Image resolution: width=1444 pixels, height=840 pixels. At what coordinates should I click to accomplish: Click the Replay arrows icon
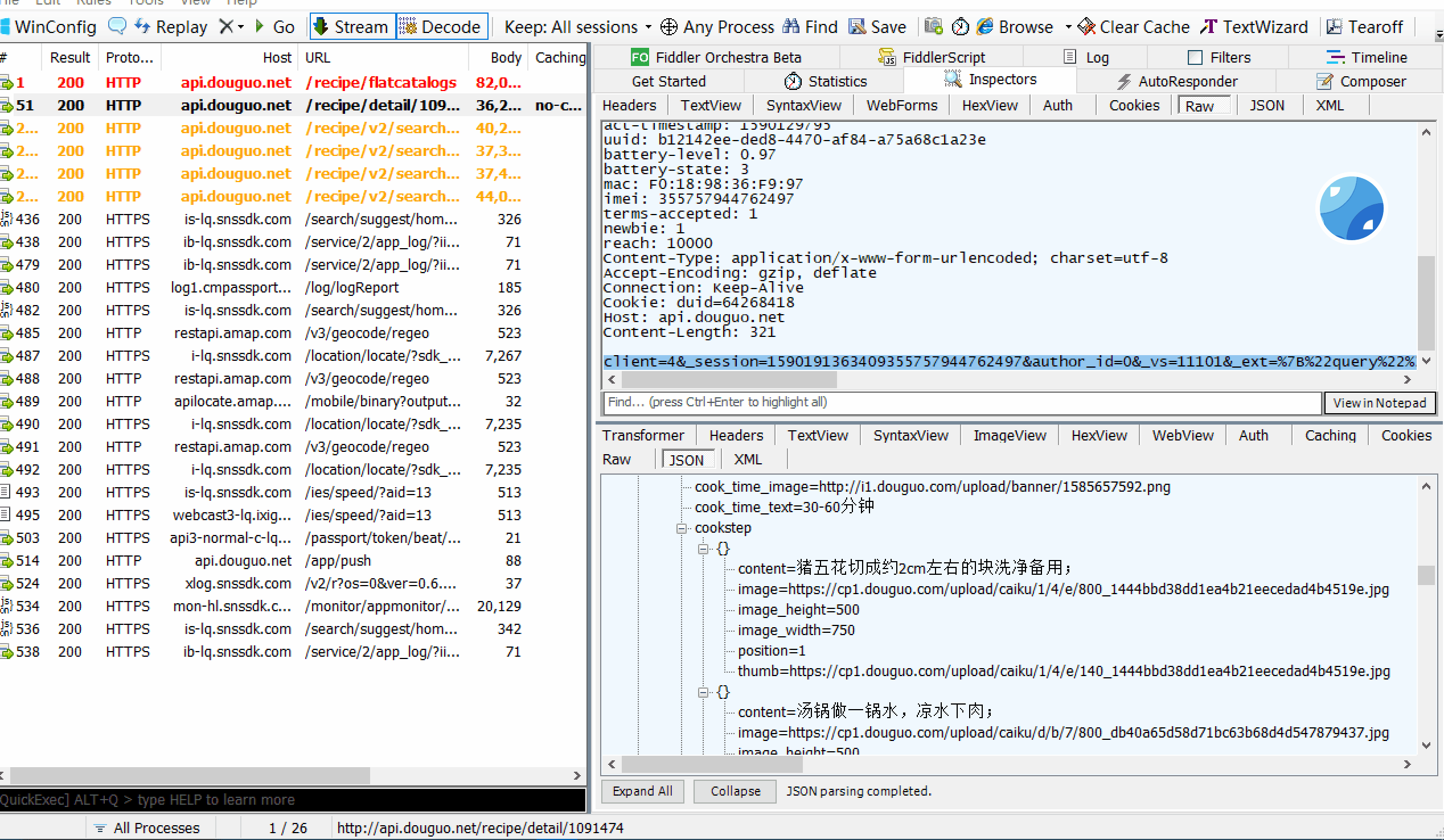point(142,26)
